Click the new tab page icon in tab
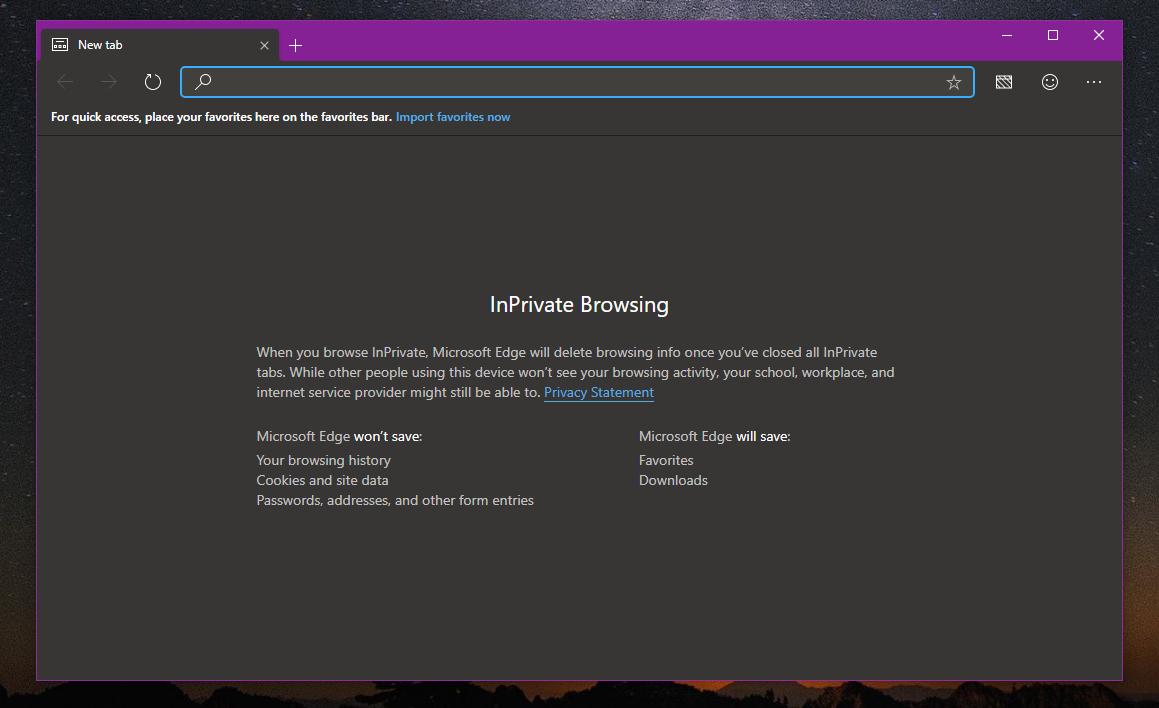 coord(60,45)
